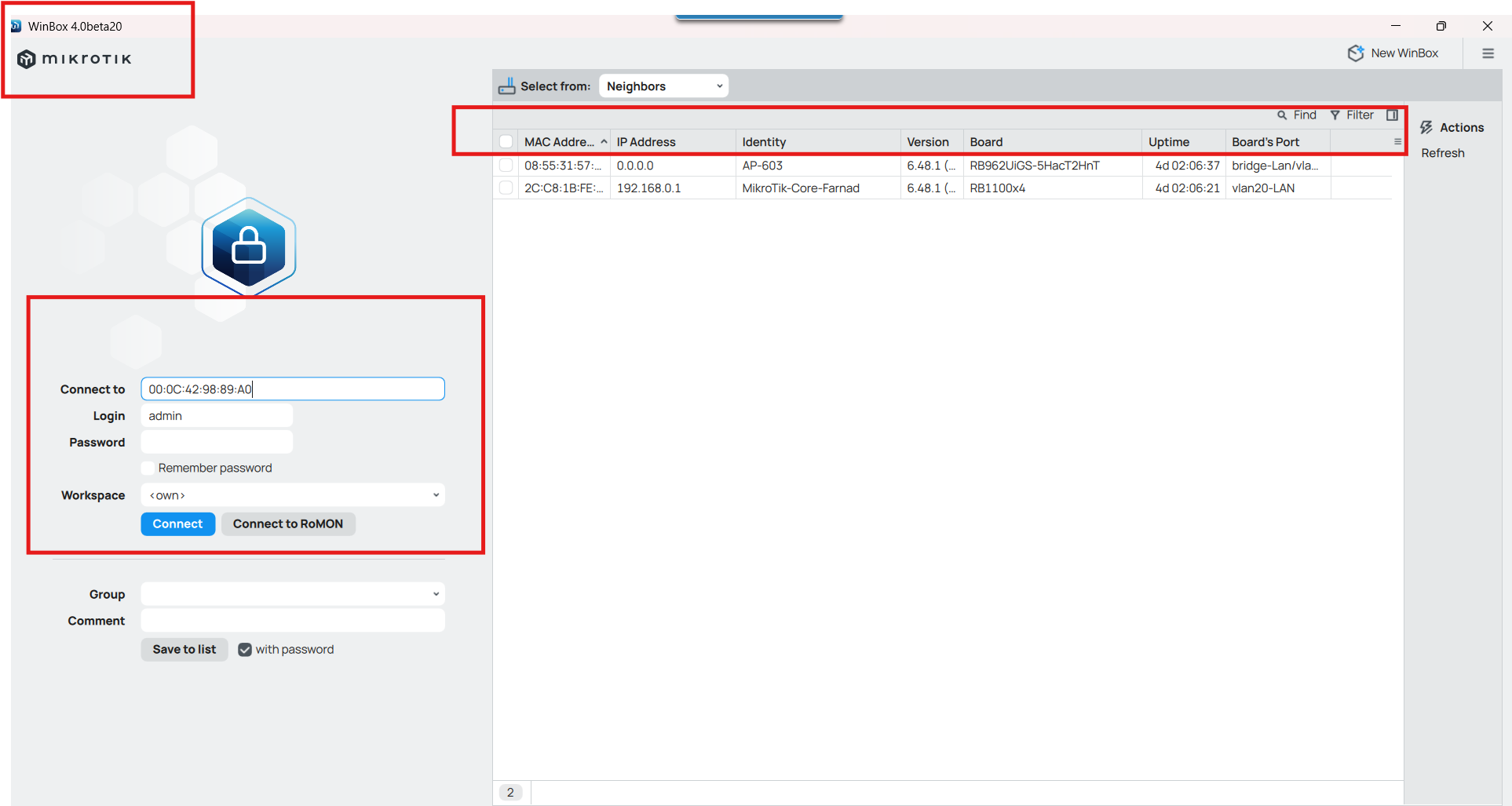The width and height of the screenshot is (1512, 806).
Task: Check the AP-603 row checkbox
Action: coord(506,166)
